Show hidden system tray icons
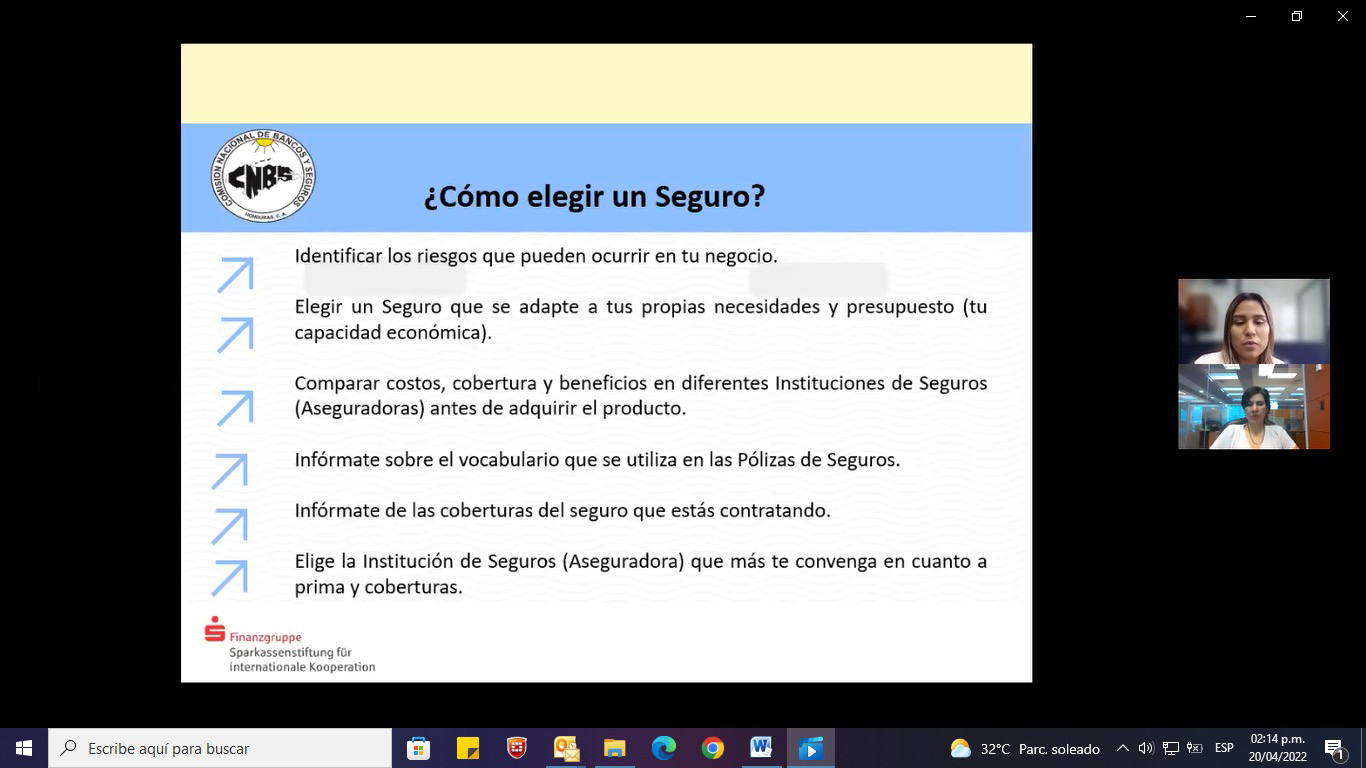The width and height of the screenshot is (1366, 768). 1122,748
